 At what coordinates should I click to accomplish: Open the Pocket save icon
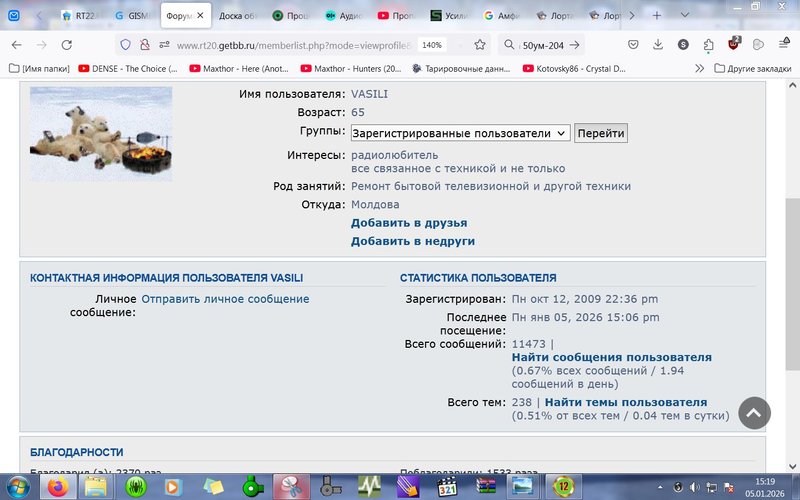(x=633, y=45)
